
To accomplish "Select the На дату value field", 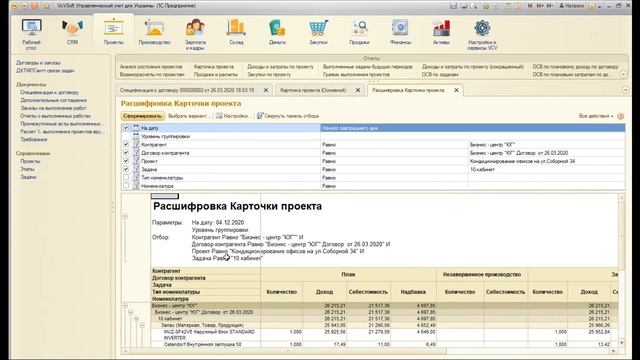I will pyautogui.click(x=473, y=128).
